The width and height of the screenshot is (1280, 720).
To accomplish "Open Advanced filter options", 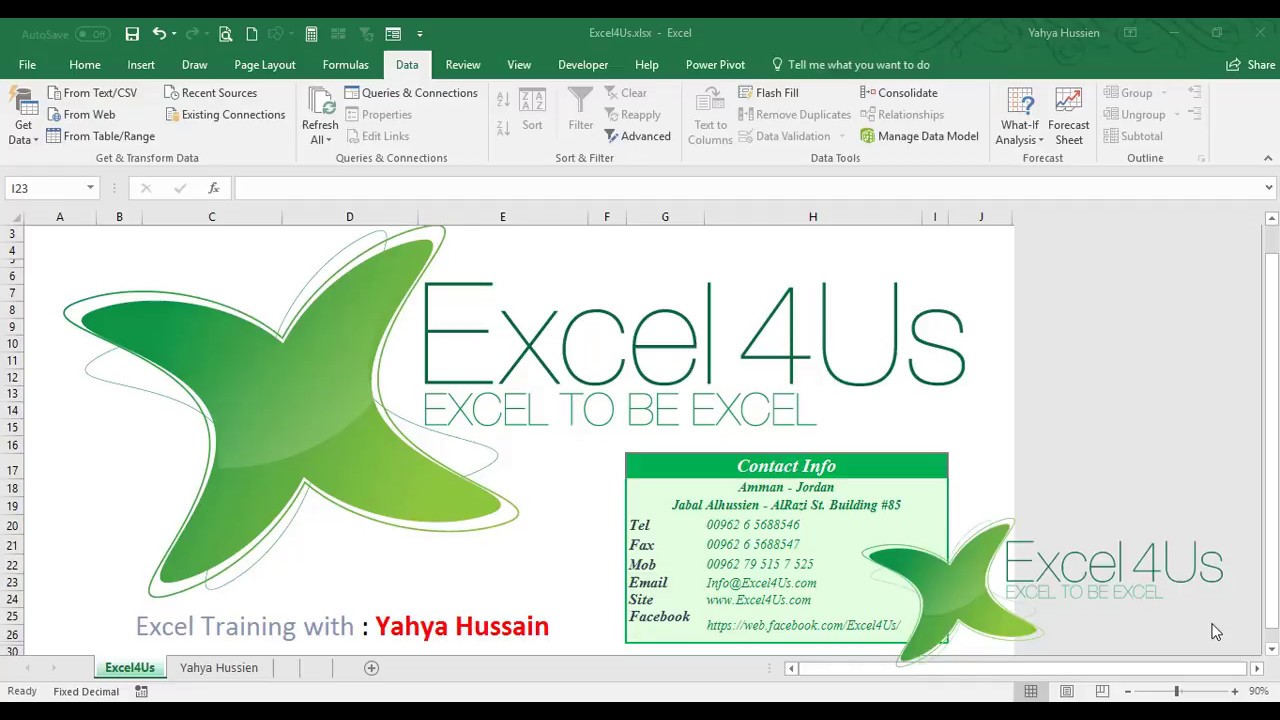I will (637, 136).
